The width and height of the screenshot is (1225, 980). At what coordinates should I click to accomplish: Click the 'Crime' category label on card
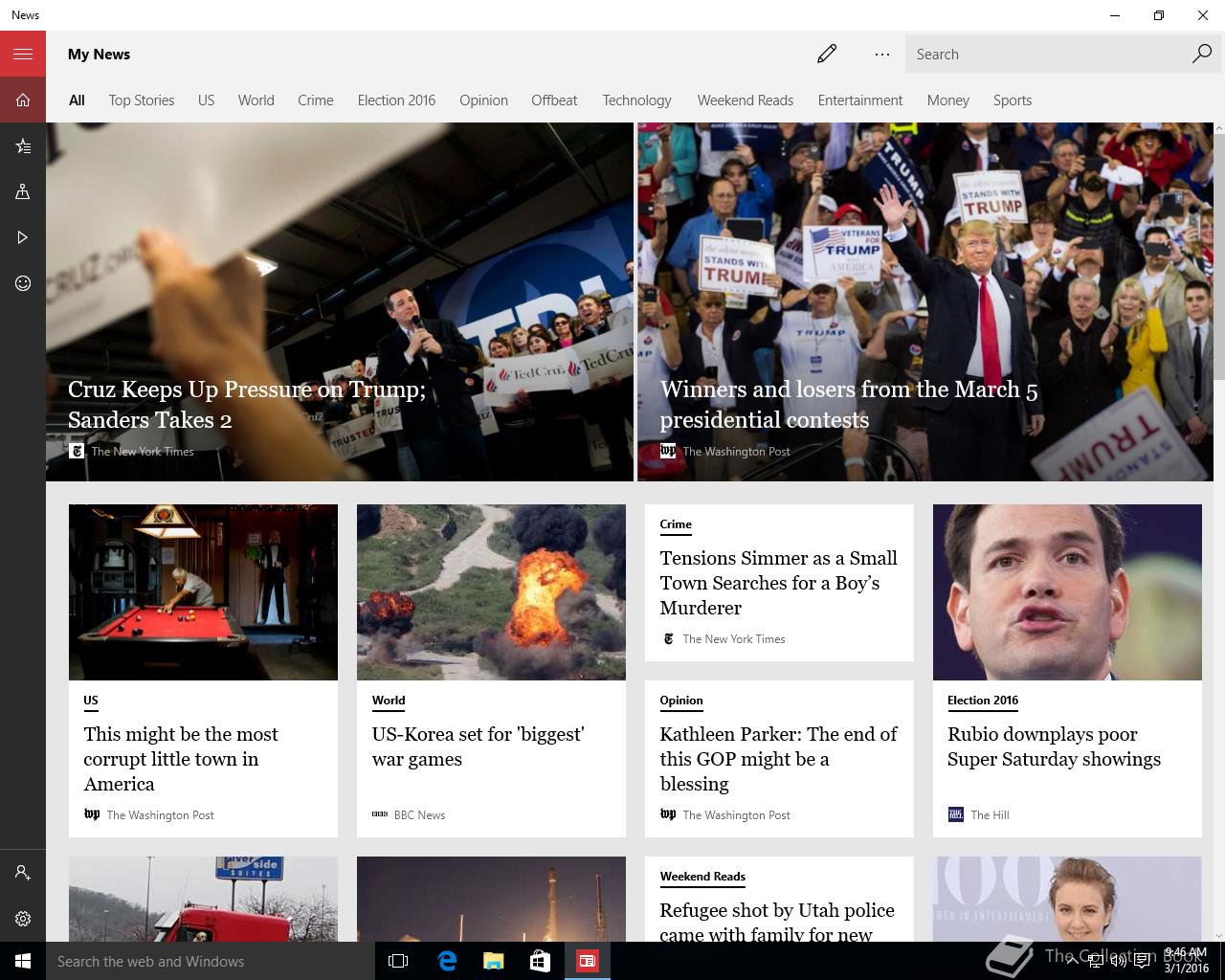676,524
